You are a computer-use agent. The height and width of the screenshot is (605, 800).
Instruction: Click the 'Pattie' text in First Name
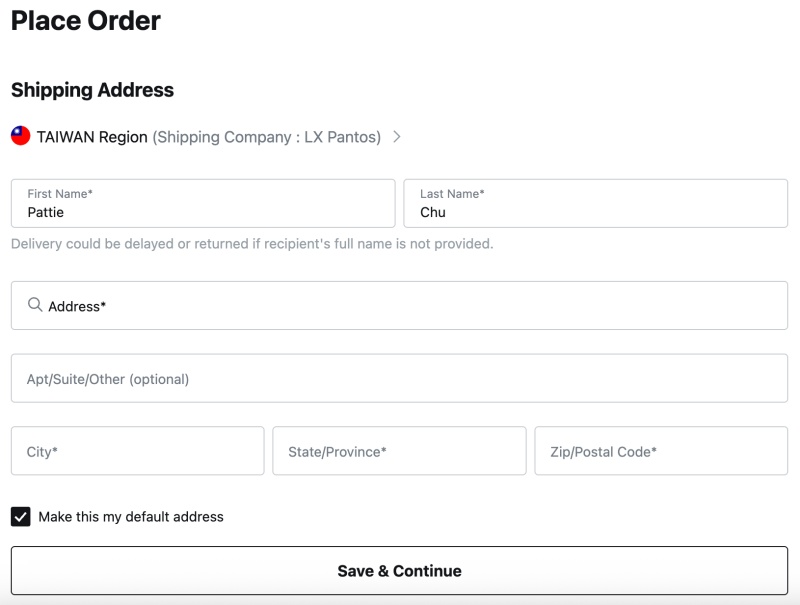[x=46, y=212]
